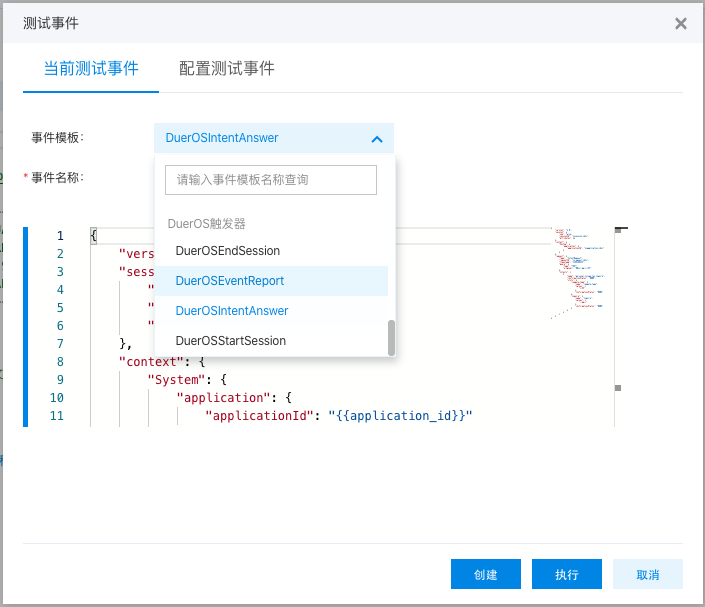Click the 执行 button
This screenshot has width=705, height=607.
[567, 574]
